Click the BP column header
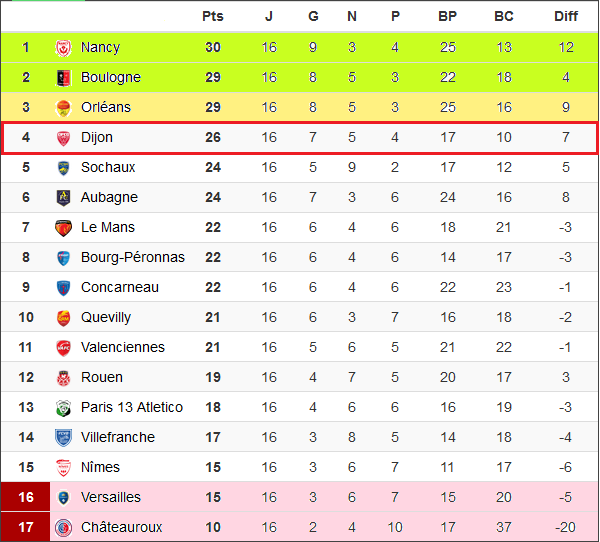The image size is (600, 542). pyautogui.click(x=448, y=16)
